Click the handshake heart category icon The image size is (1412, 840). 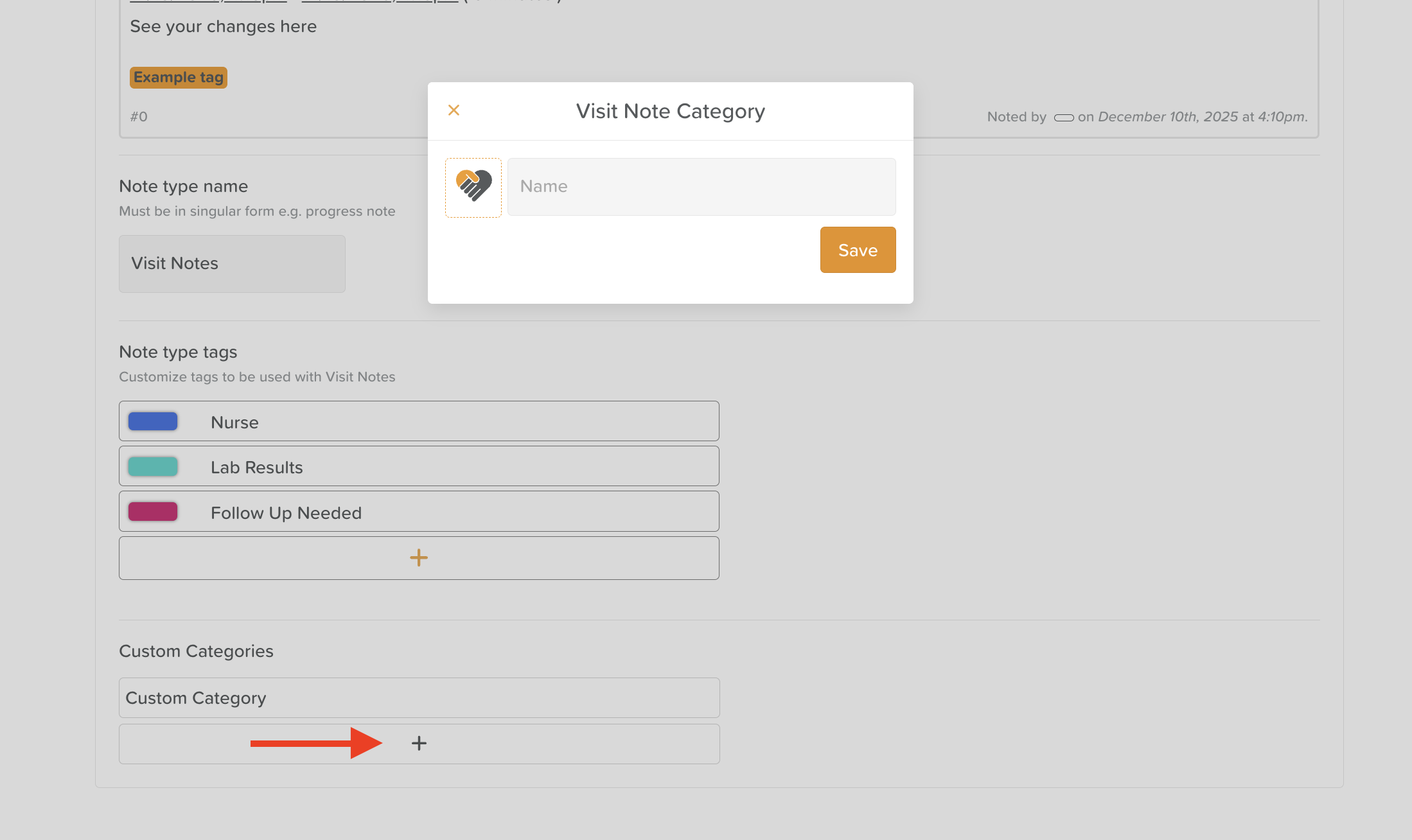473,187
